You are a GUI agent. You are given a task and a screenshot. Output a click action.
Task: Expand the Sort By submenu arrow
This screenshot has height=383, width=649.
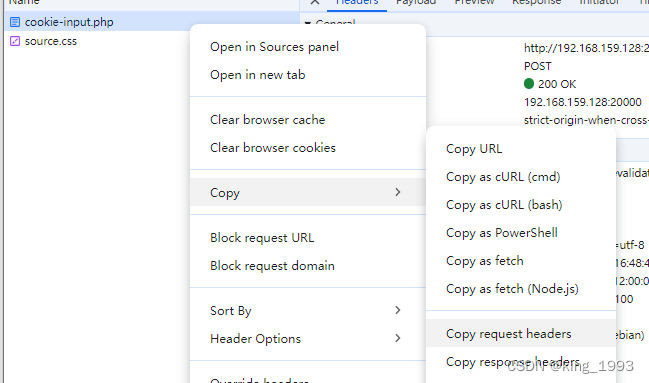click(x=398, y=310)
